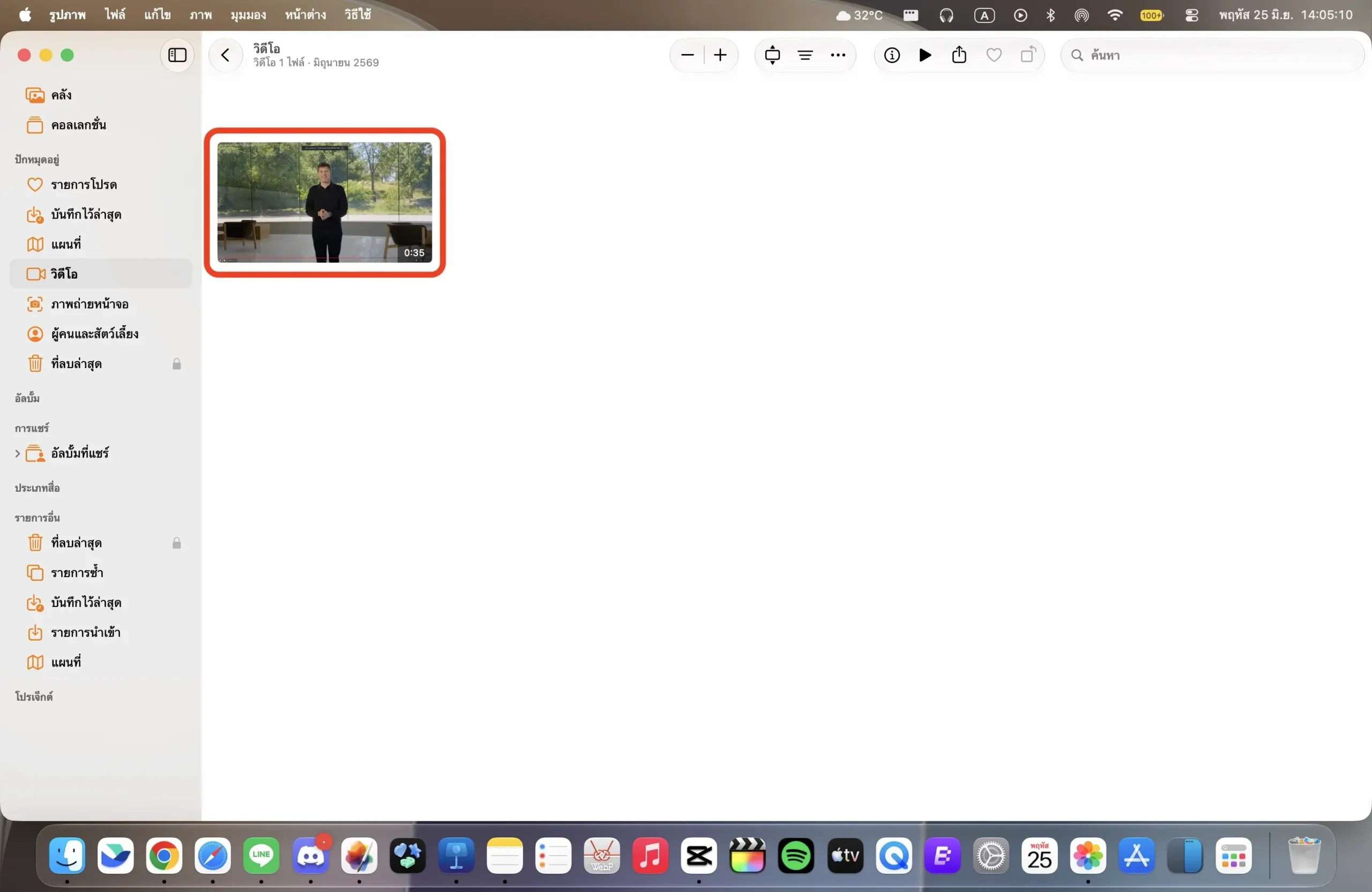The height and width of the screenshot is (892, 1372).
Task: Open ภาพถ่ายหน้าจอ screenshots in sidebar
Action: click(101, 304)
